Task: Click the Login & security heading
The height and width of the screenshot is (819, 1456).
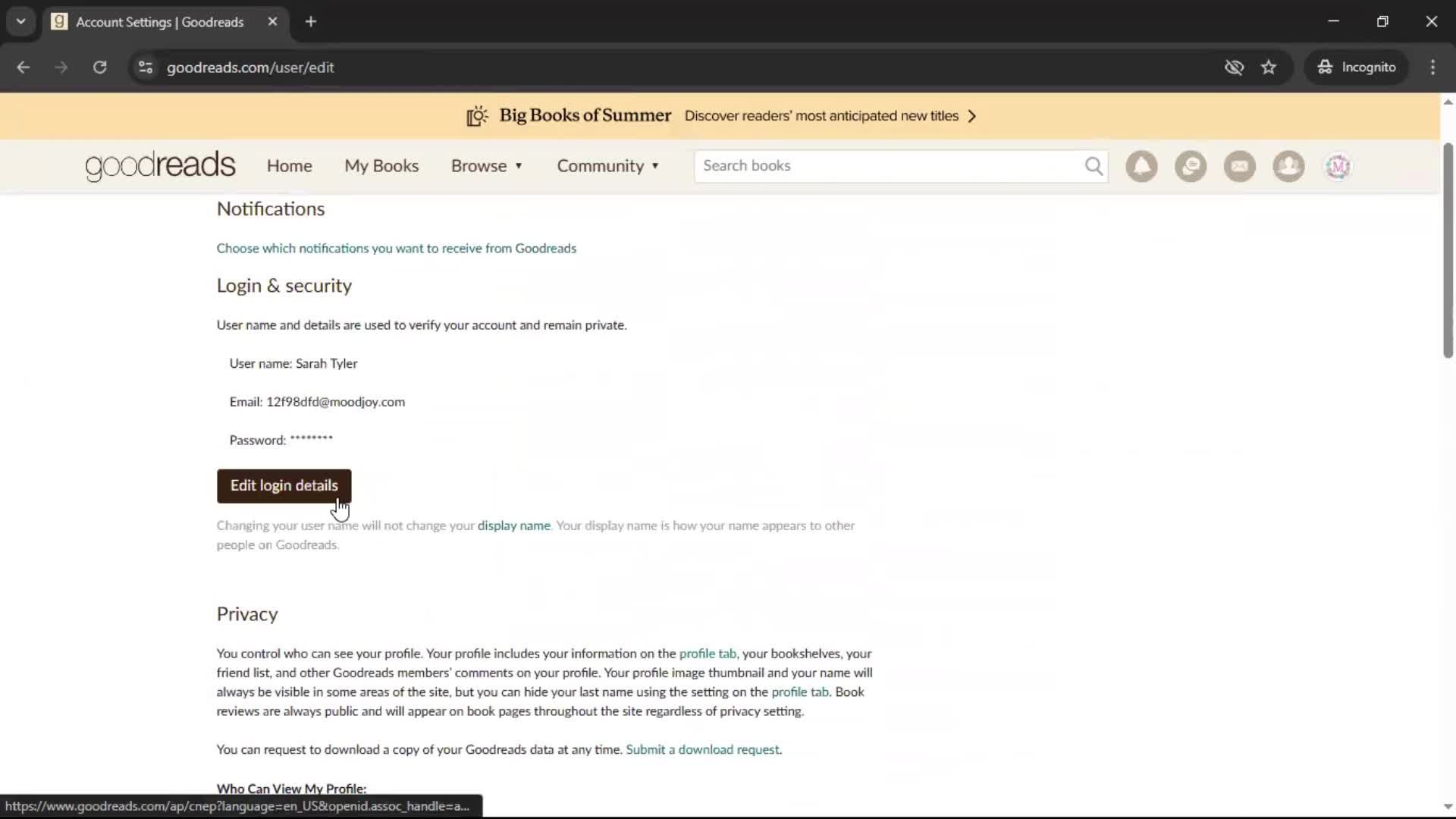Action: 284,286
